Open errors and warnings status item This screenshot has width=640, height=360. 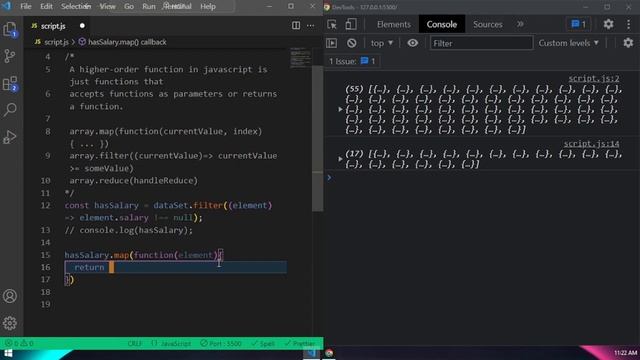[19, 344]
